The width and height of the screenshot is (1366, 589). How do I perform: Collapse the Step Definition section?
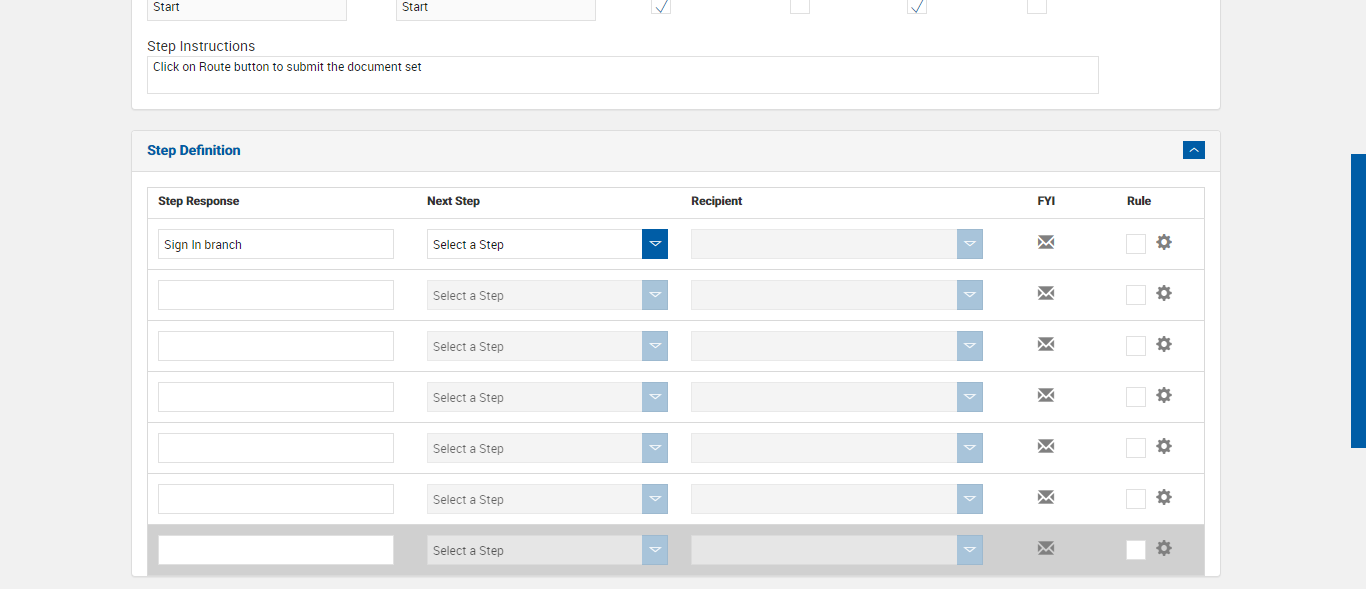1193,150
